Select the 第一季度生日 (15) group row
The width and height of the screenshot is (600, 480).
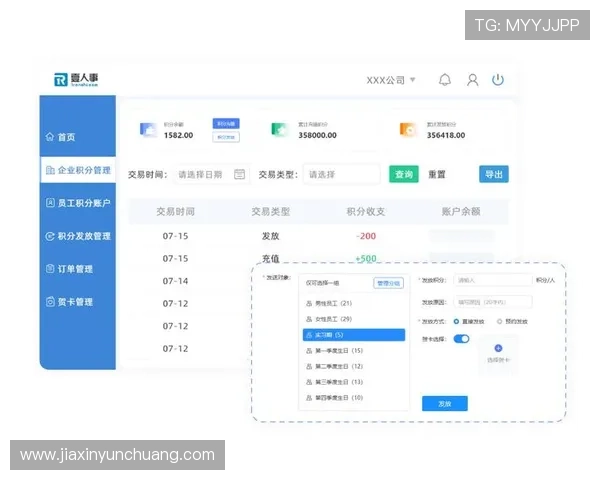(354, 351)
